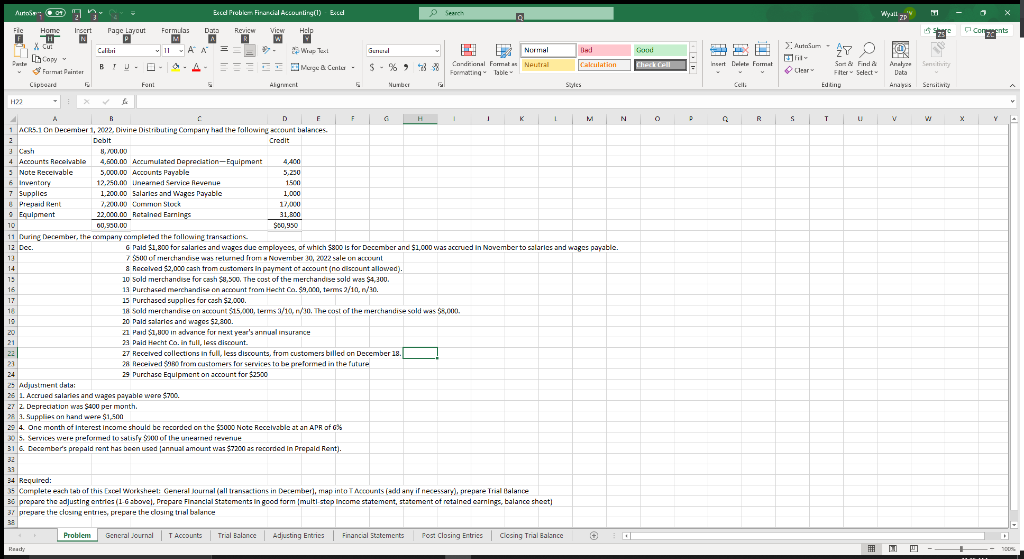The height and width of the screenshot is (559, 1024).
Task: Increase the indent
Action: tap(278, 67)
